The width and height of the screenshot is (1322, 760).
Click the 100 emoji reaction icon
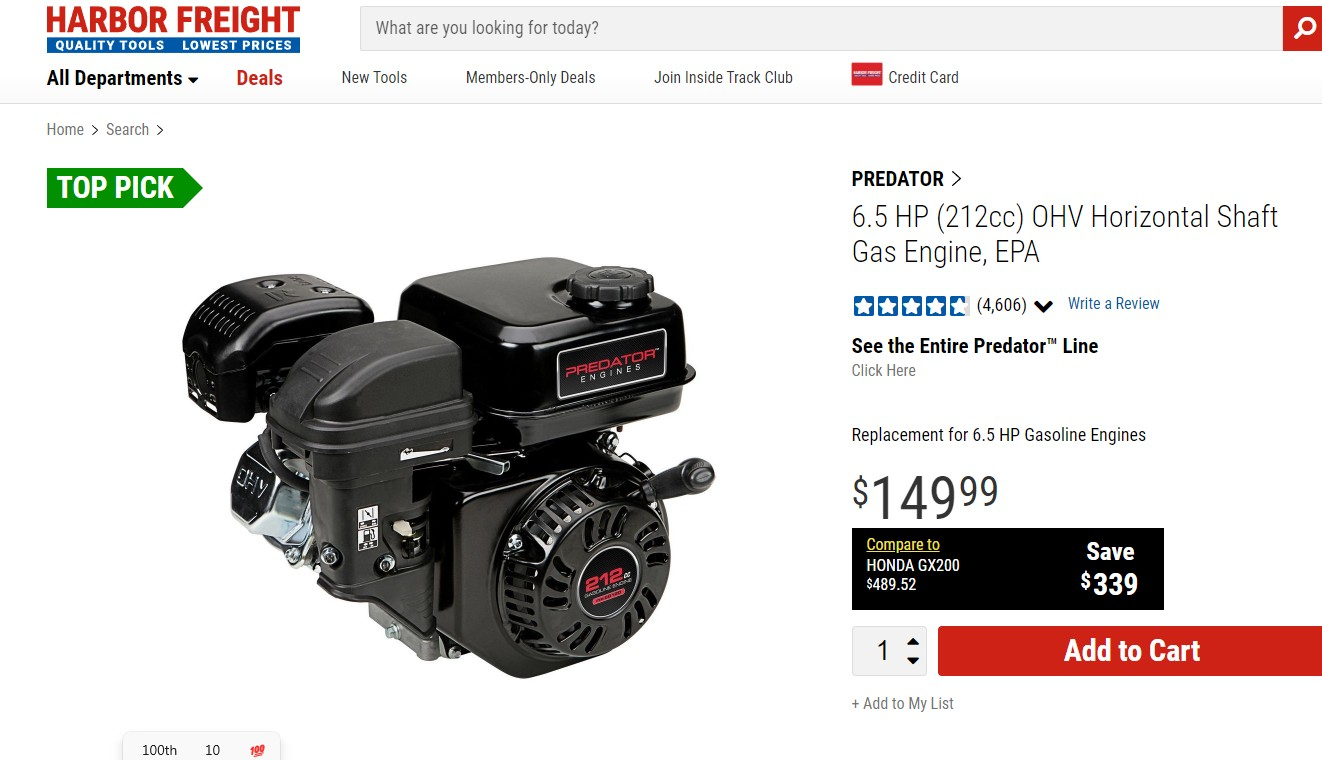tap(257, 750)
